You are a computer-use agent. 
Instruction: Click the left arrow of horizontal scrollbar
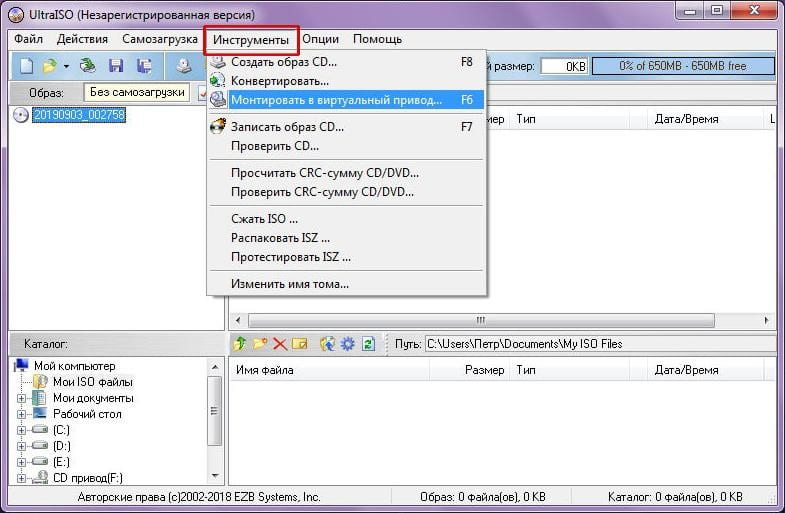pyautogui.click(x=238, y=320)
